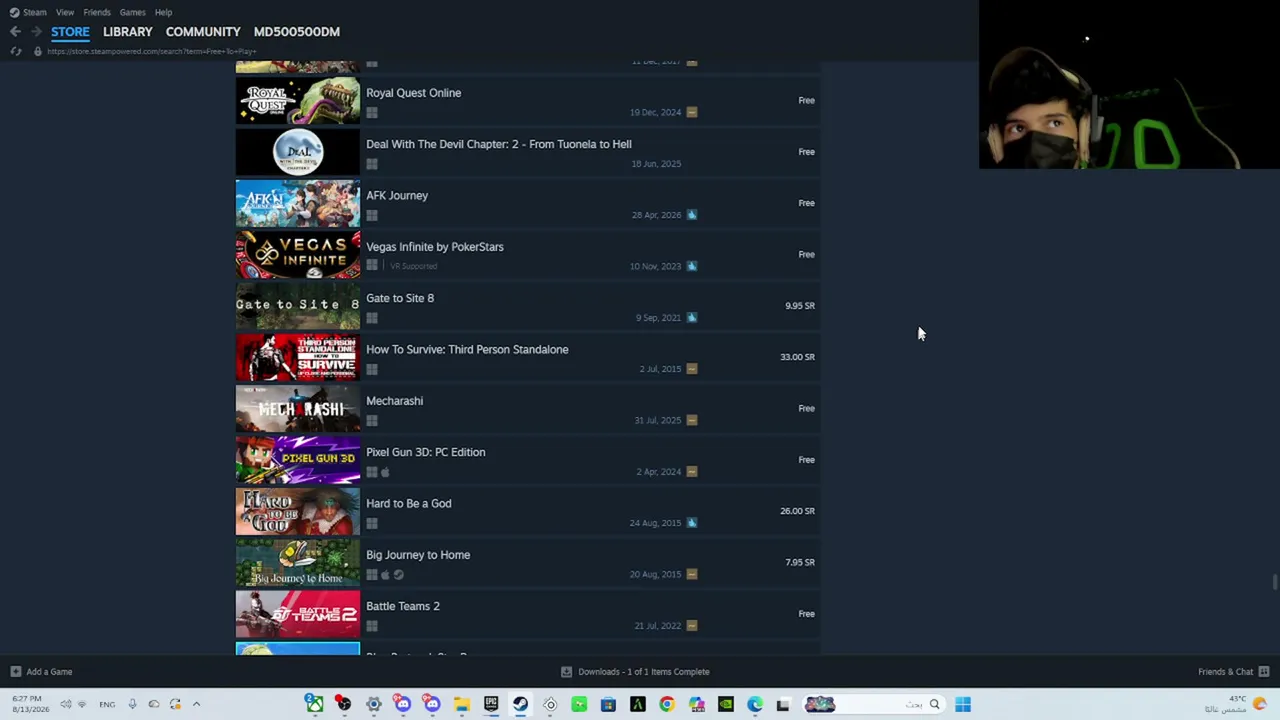The width and height of the screenshot is (1280, 720).
Task: Open the NVIDIA app from the taskbar
Action: 726,705
